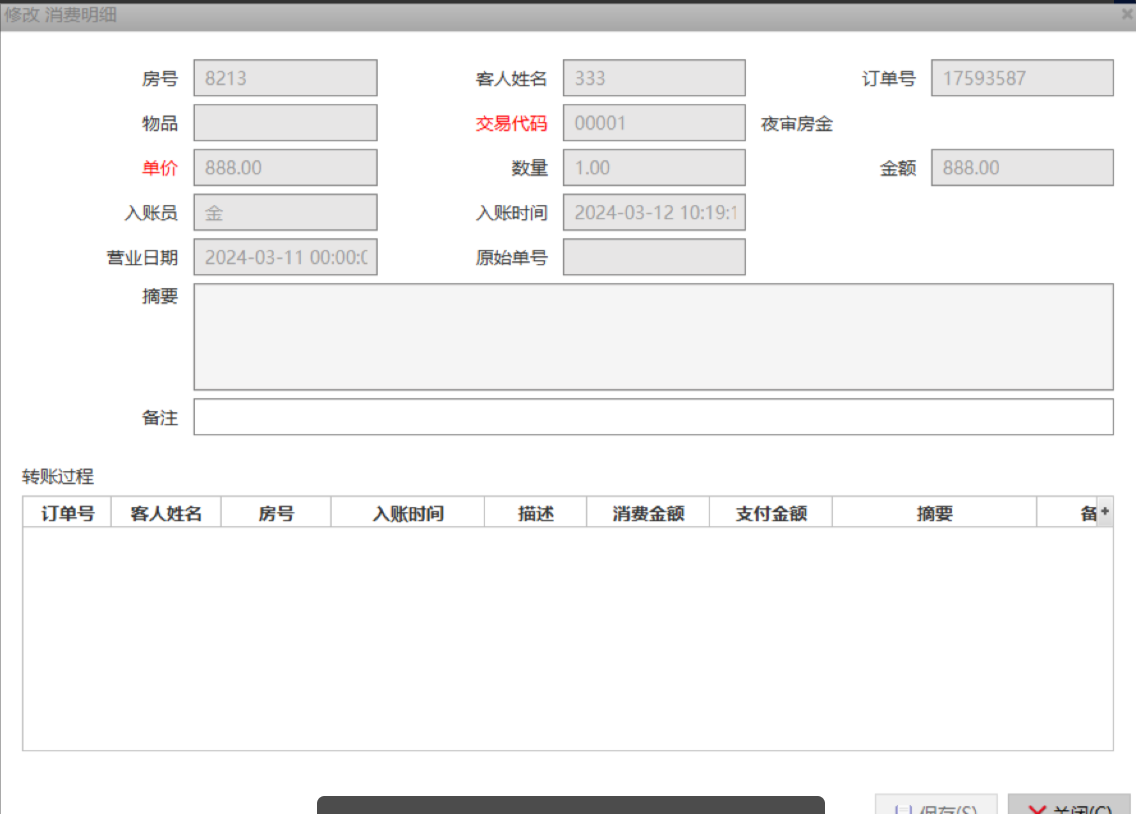The image size is (1136, 814).
Task: Click the empty 物品 item field
Action: click(285, 123)
